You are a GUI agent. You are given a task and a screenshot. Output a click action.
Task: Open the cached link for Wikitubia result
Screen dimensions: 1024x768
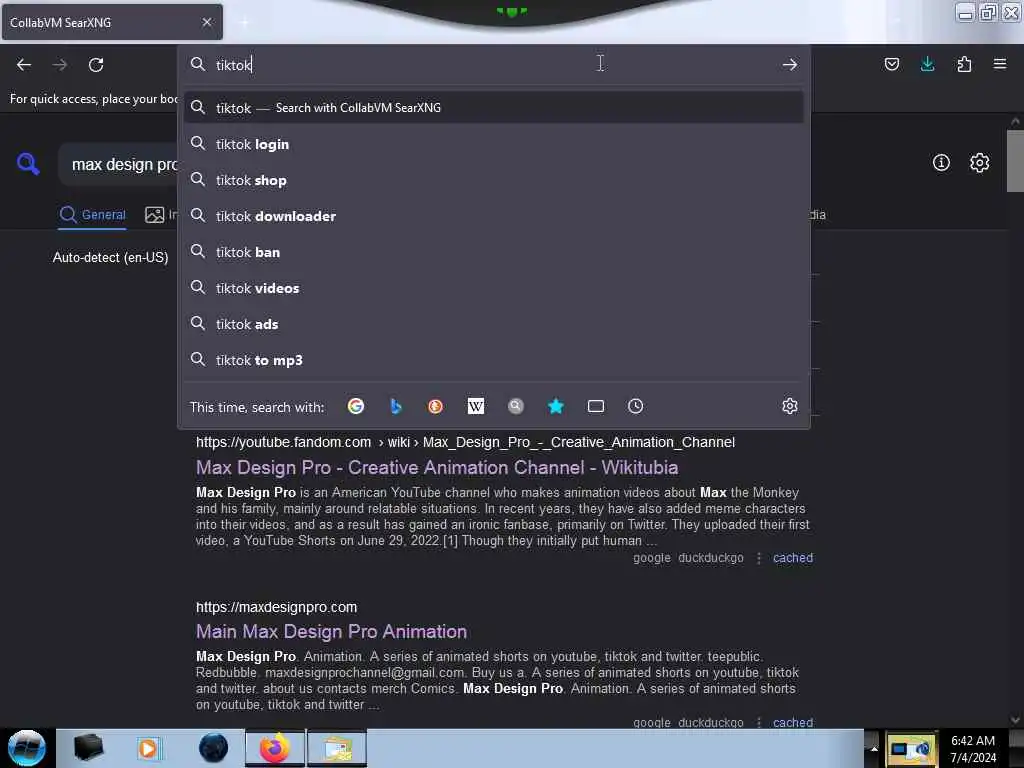pyautogui.click(x=793, y=558)
